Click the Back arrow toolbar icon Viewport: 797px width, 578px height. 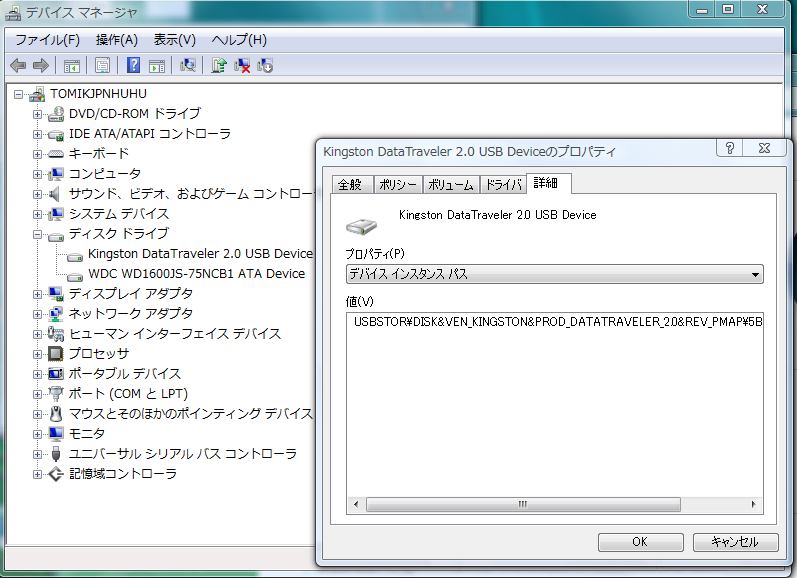click(x=18, y=66)
